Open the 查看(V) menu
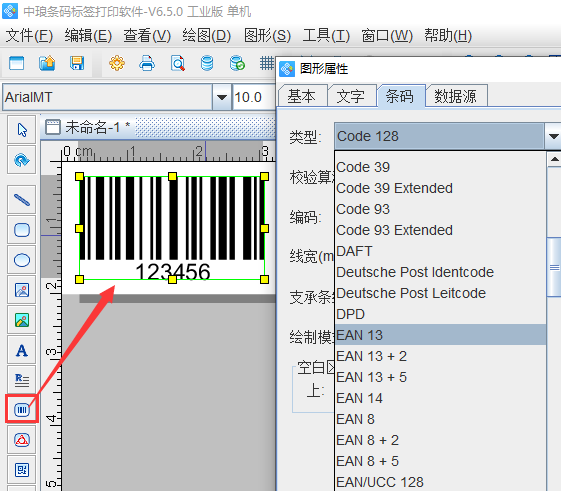The image size is (561, 491). click(x=147, y=36)
